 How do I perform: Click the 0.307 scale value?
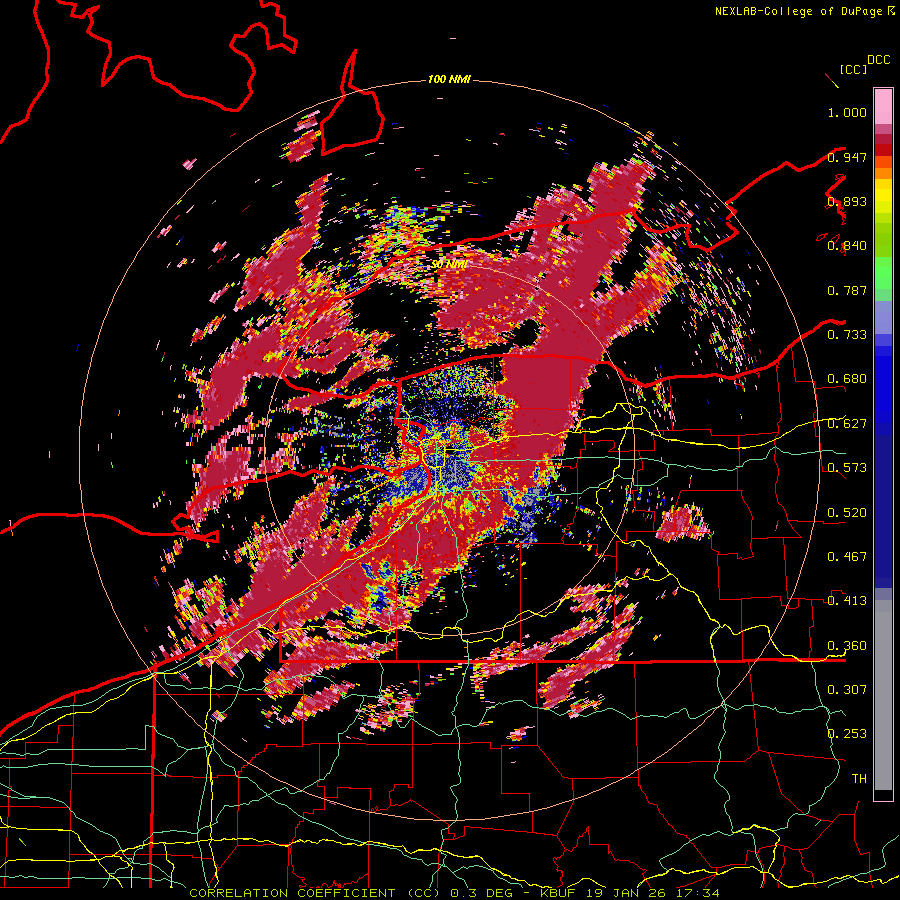[847, 689]
